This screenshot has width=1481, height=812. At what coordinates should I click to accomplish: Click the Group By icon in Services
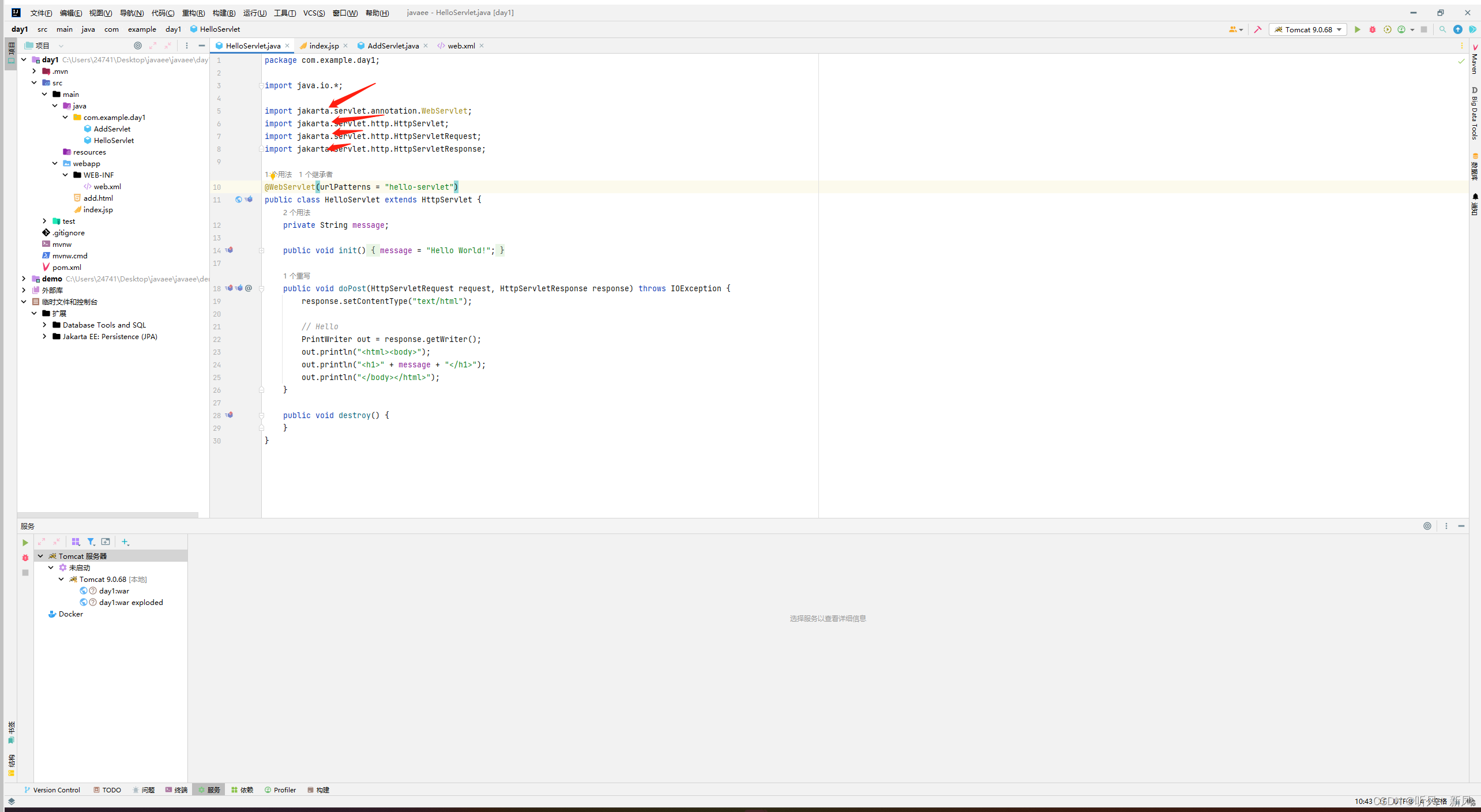point(76,542)
